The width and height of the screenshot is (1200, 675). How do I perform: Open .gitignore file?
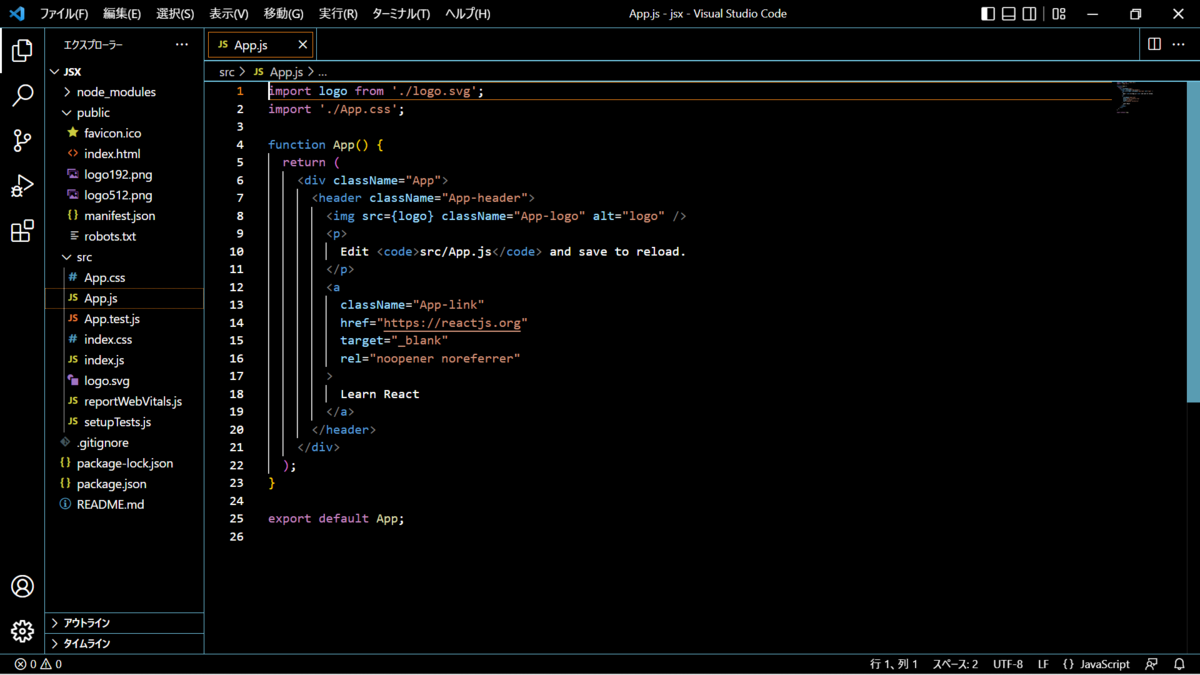[125, 443]
